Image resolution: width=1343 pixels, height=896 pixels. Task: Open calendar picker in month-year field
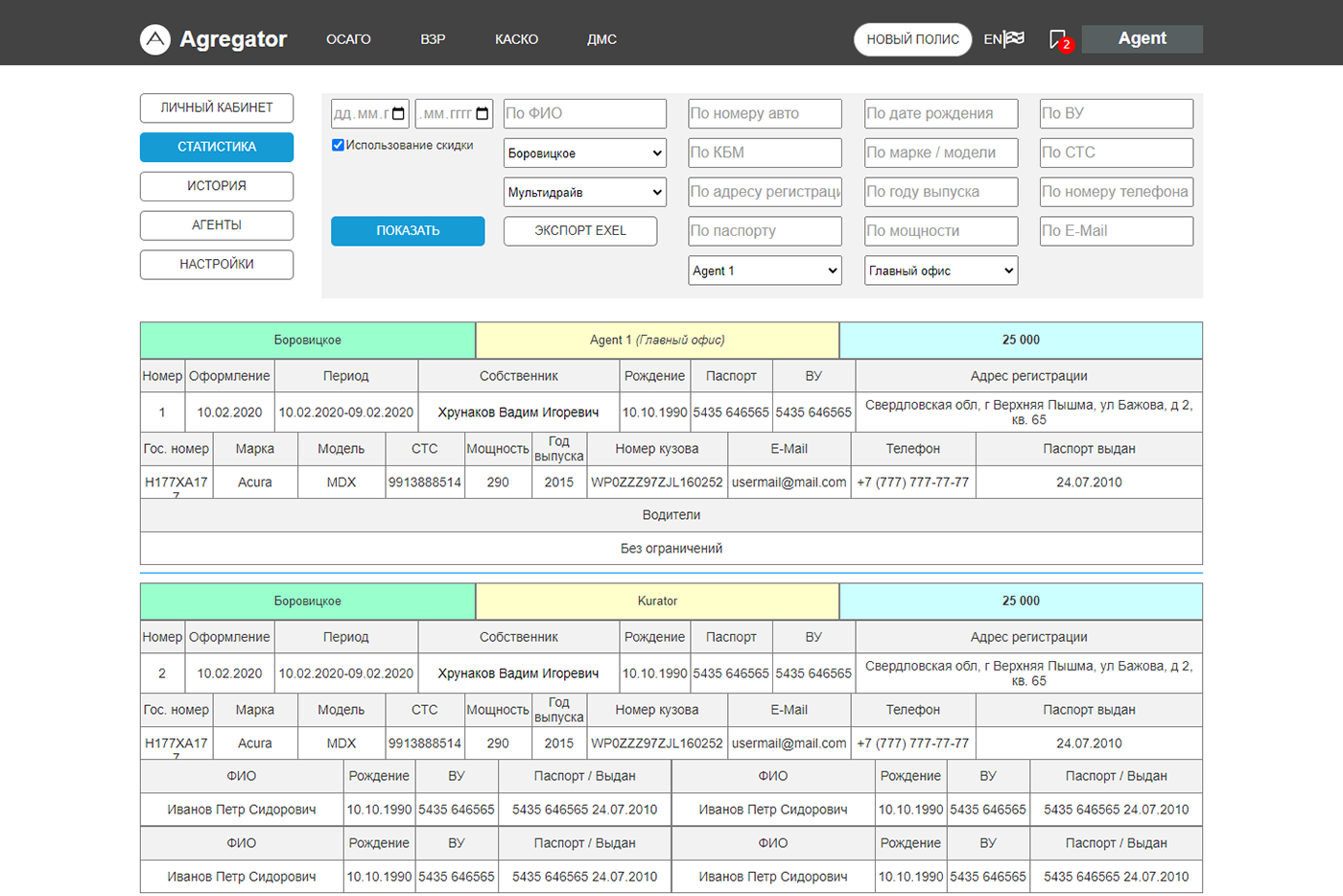click(x=482, y=114)
